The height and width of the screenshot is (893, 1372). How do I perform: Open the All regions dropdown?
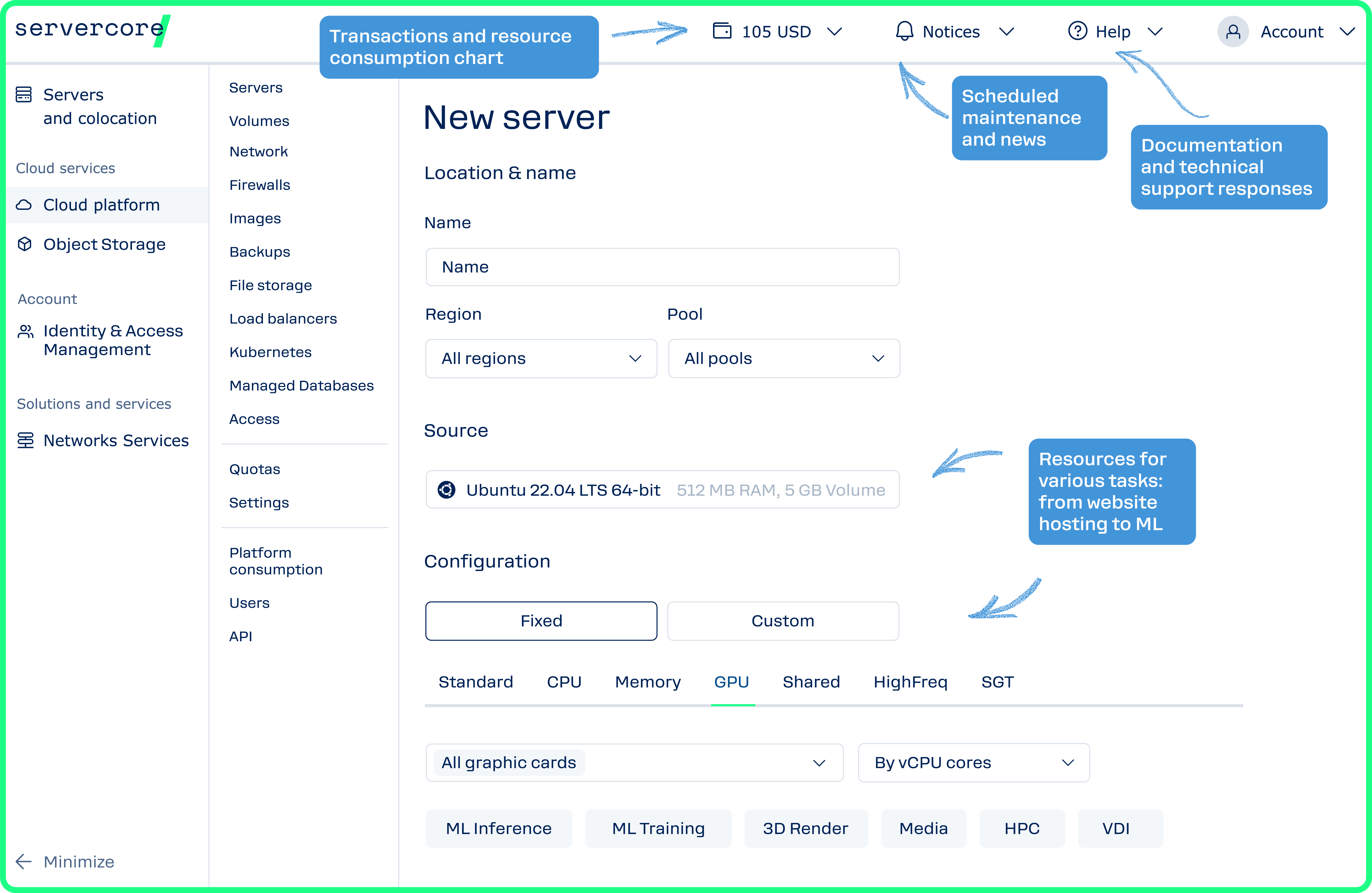[x=541, y=359]
